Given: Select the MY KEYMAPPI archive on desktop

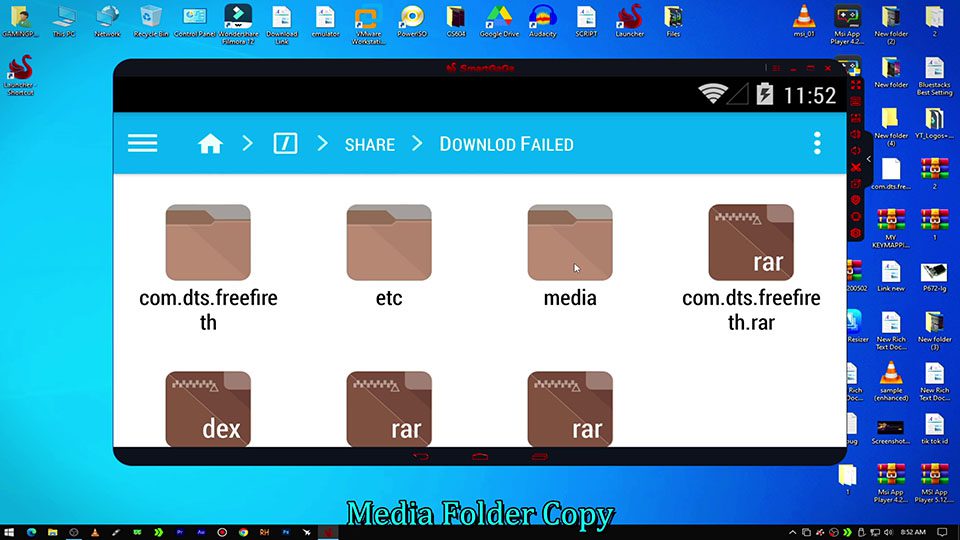Looking at the screenshot, I should (891, 228).
